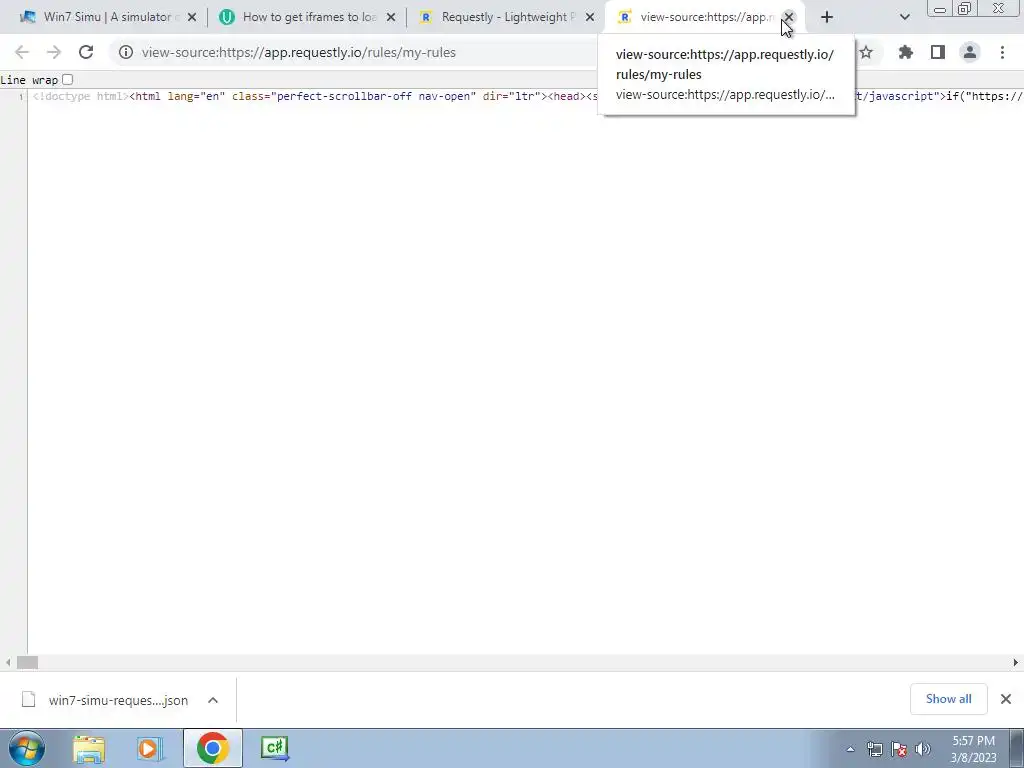Close the downloads bar
Image resolution: width=1024 pixels, height=768 pixels.
coord(1006,699)
